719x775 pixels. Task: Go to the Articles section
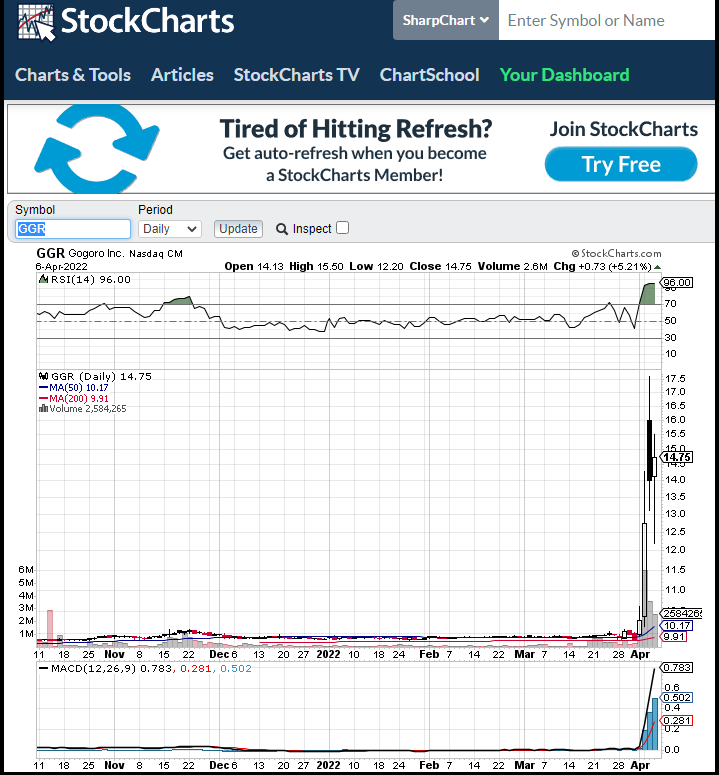point(182,75)
